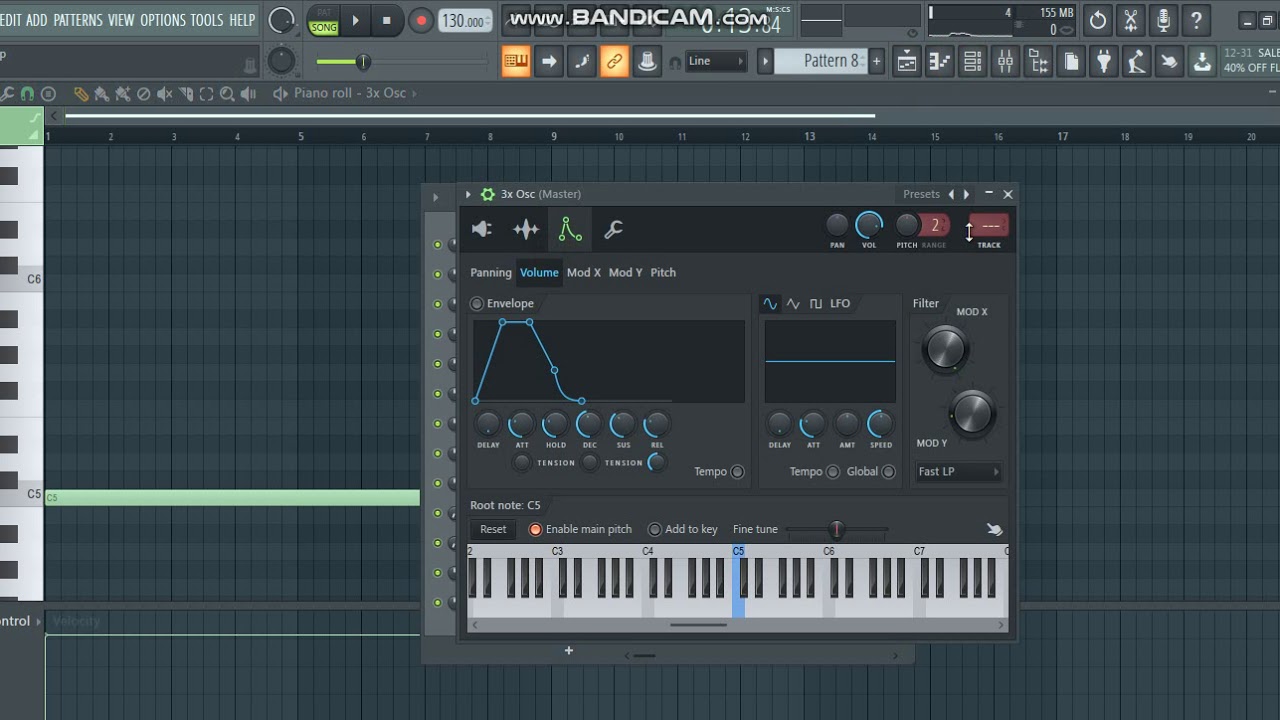Select the selection tool in piano roll

point(206,93)
